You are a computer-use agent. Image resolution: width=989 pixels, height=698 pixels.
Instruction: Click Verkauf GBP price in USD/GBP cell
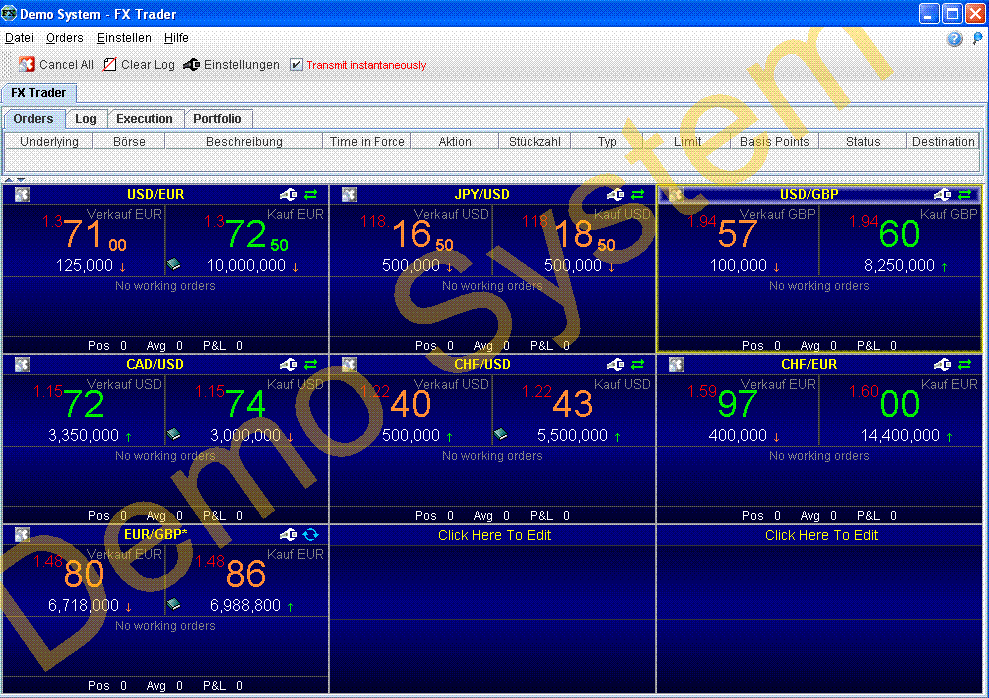pyautogui.click(x=737, y=234)
